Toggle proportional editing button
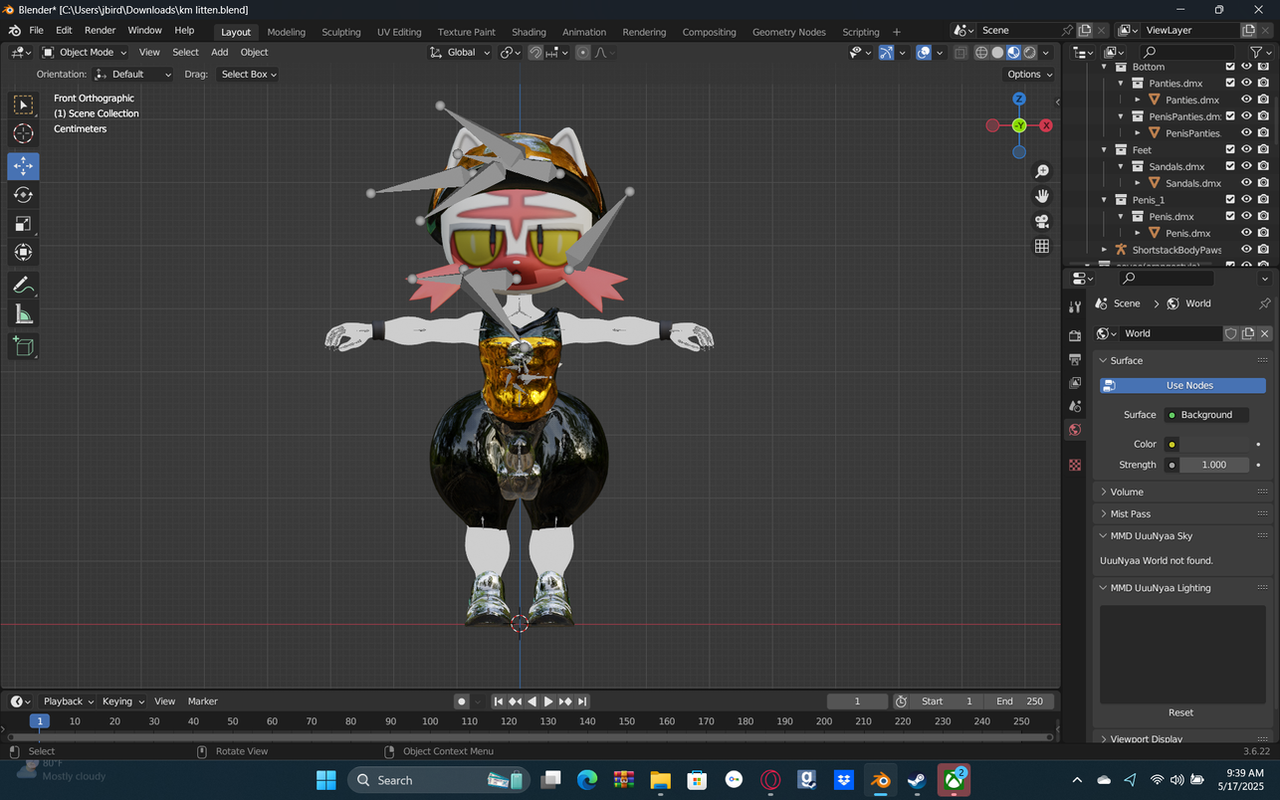Screen dimensions: 1280x800 583,52
